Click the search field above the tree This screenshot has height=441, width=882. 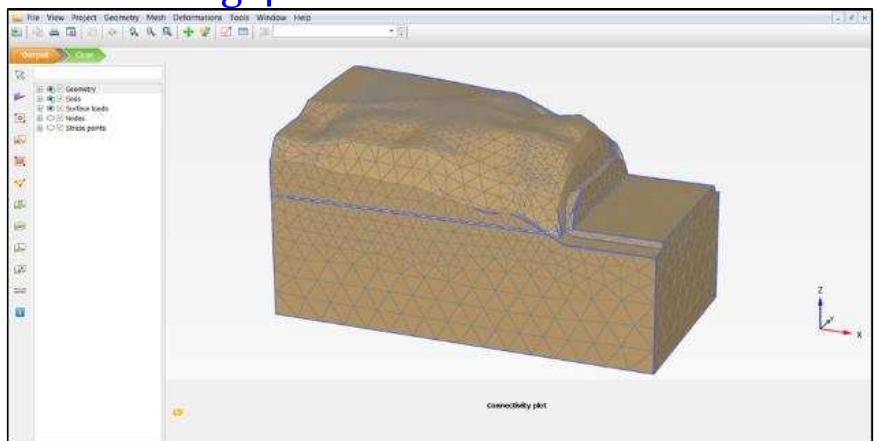[98, 74]
